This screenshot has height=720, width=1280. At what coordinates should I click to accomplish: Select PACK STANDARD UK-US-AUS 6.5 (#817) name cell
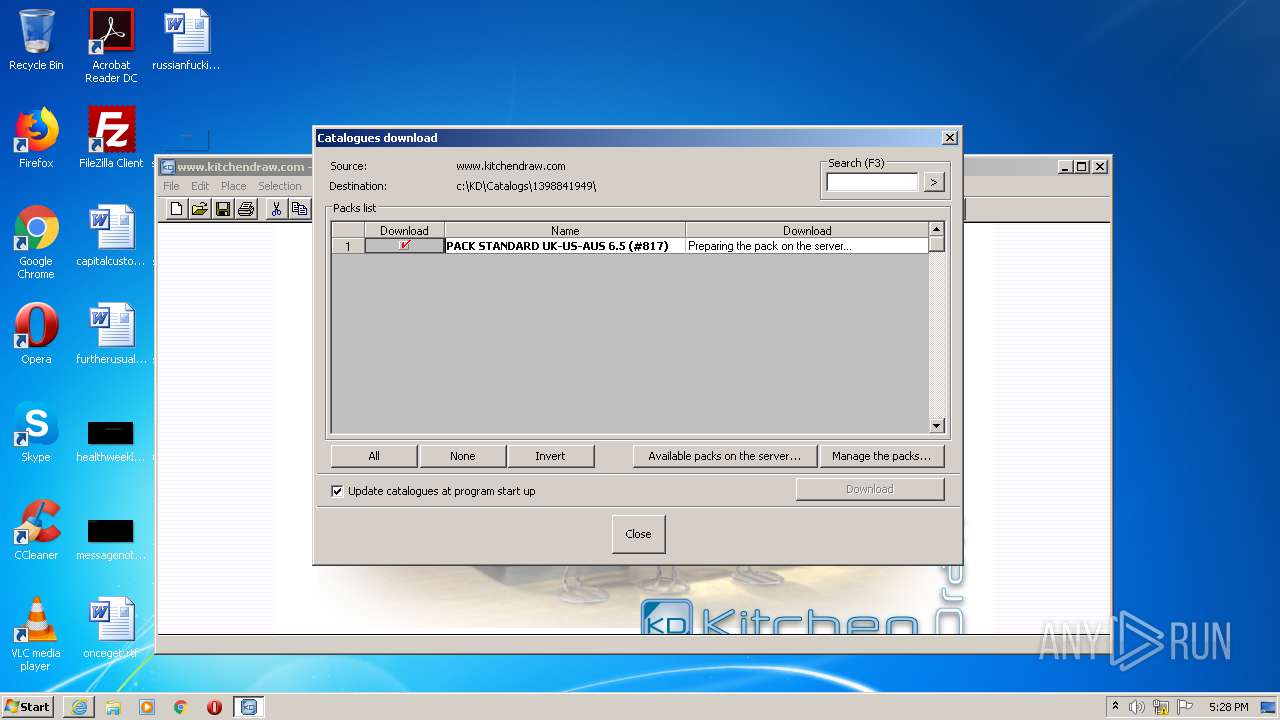point(565,246)
